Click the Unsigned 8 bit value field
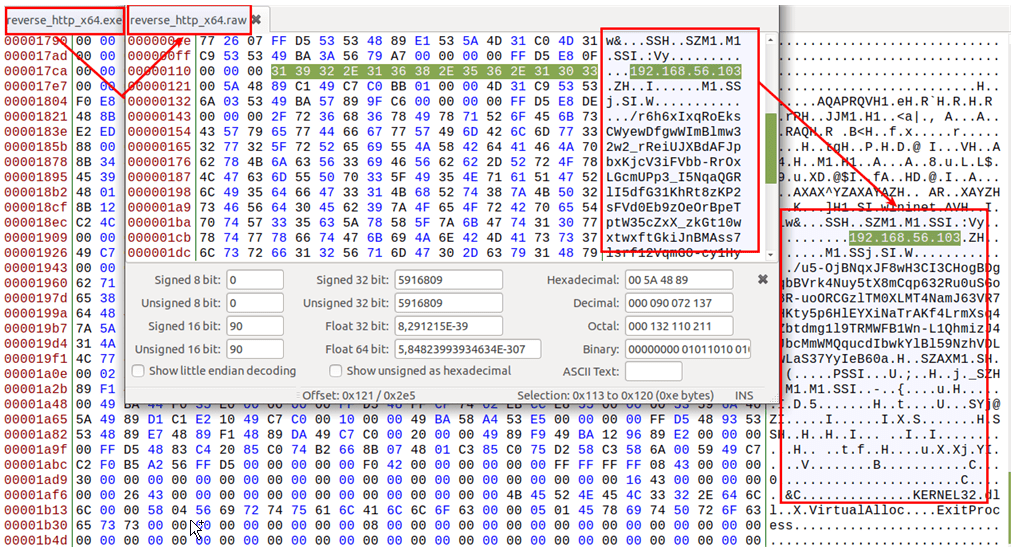 click(x=255, y=303)
